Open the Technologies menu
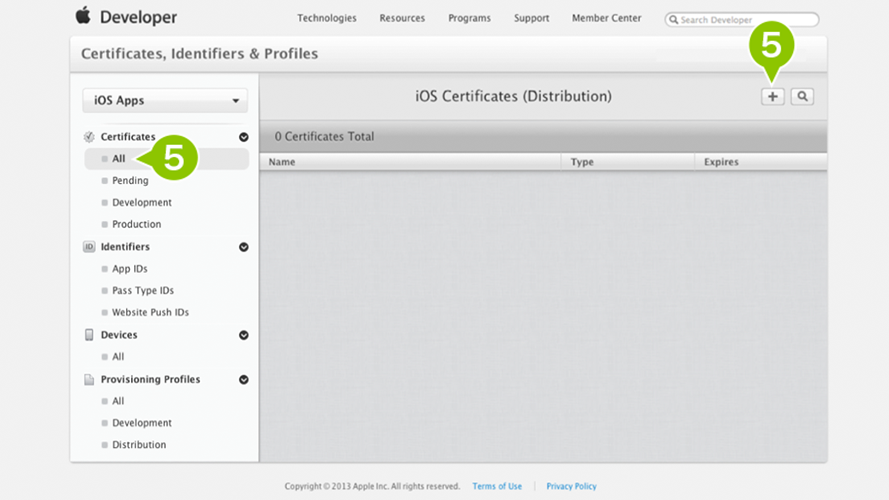Viewport: 889px width, 500px height. coord(327,18)
